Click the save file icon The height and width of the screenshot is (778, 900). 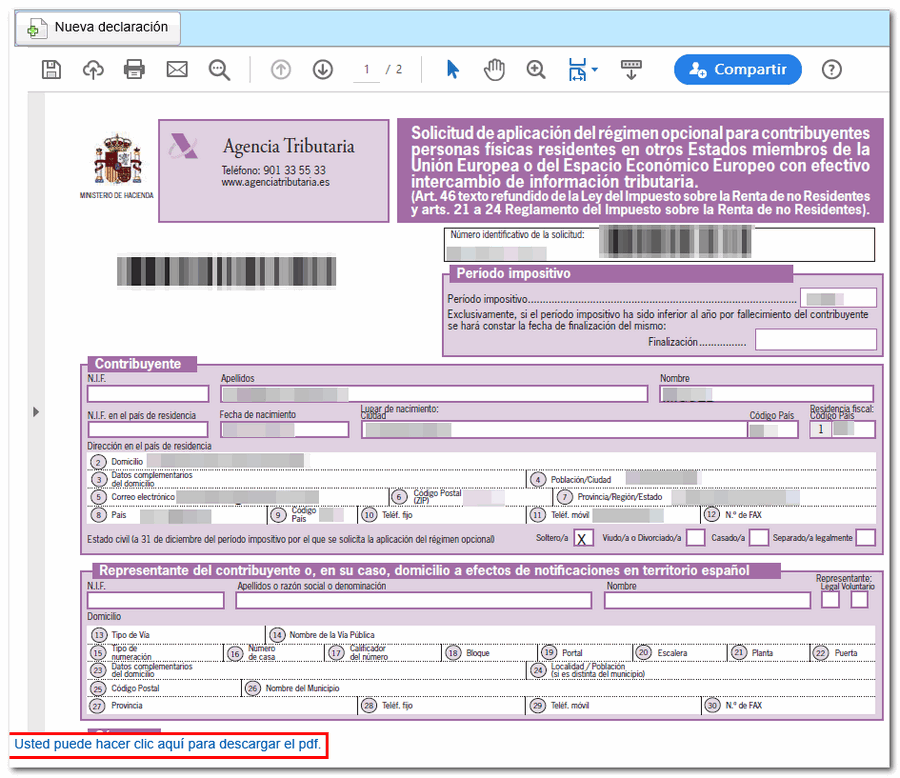[50, 69]
